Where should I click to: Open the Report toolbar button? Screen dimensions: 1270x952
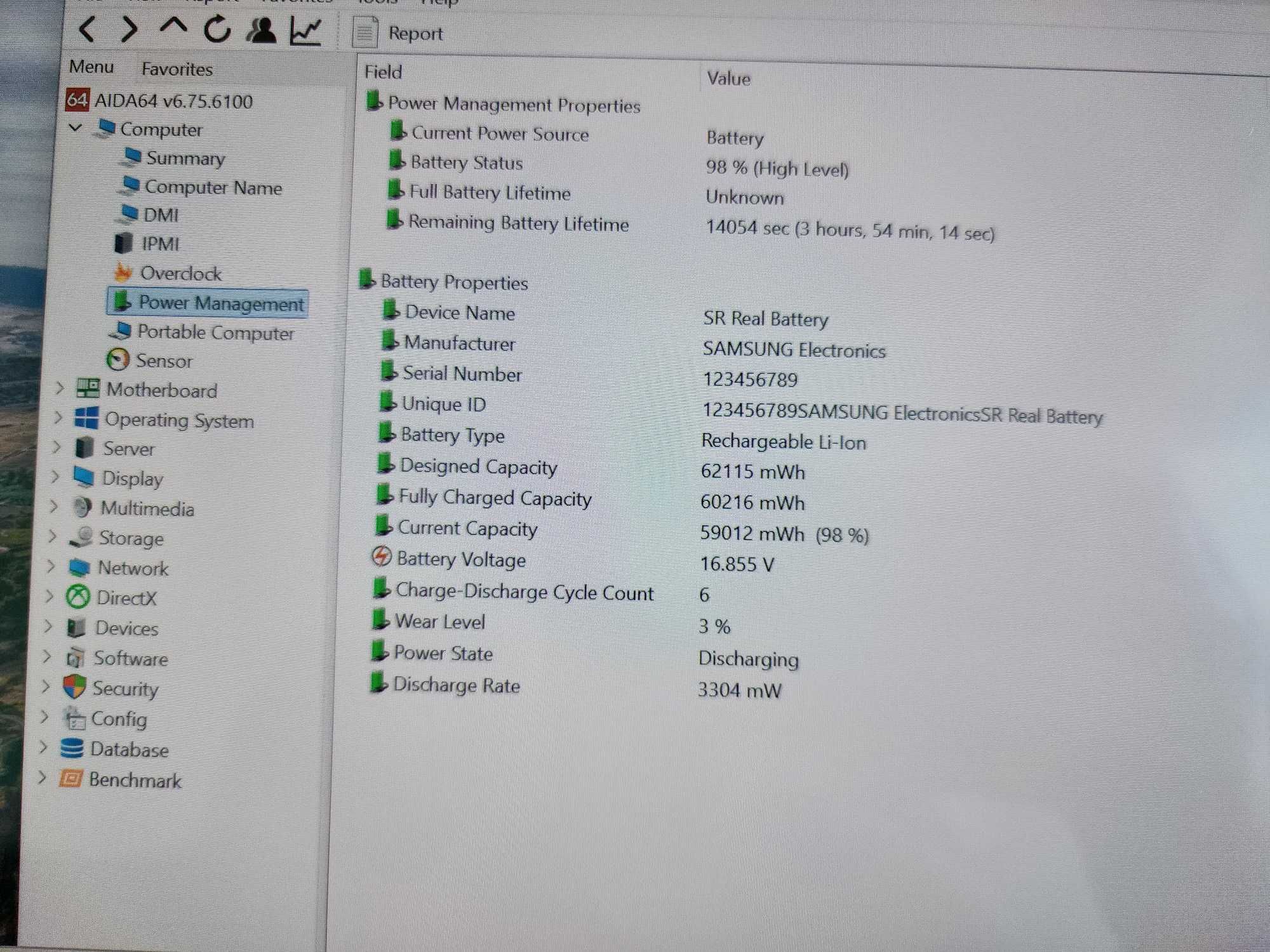[x=399, y=33]
